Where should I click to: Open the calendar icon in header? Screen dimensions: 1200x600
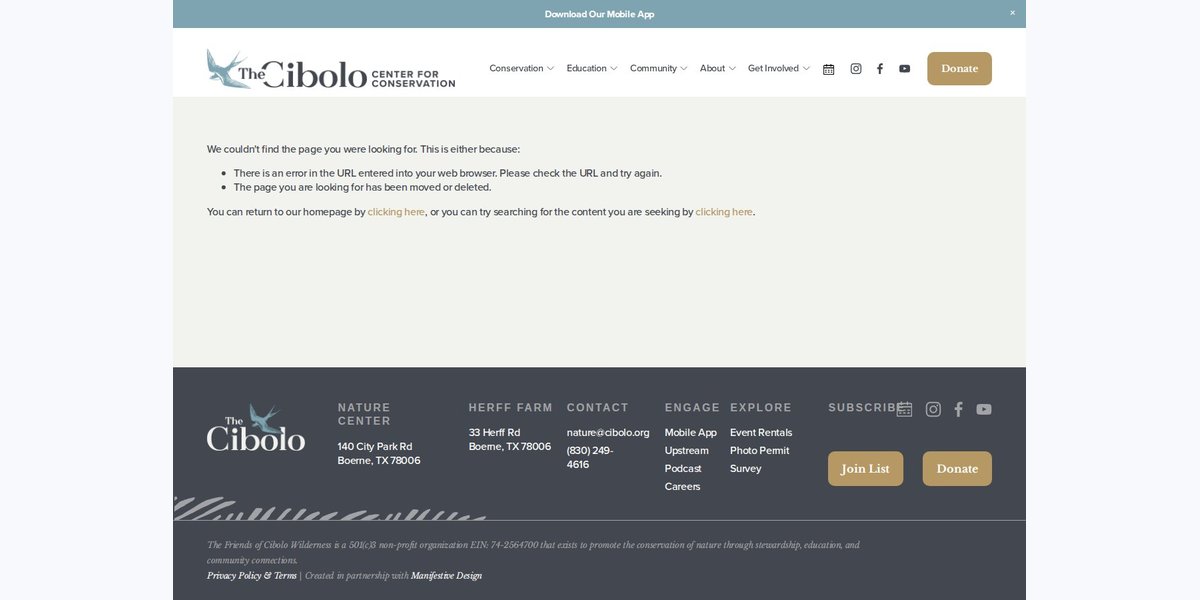(828, 69)
